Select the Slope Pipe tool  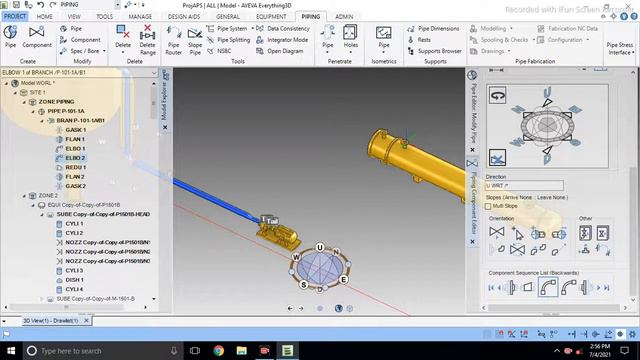[195, 41]
